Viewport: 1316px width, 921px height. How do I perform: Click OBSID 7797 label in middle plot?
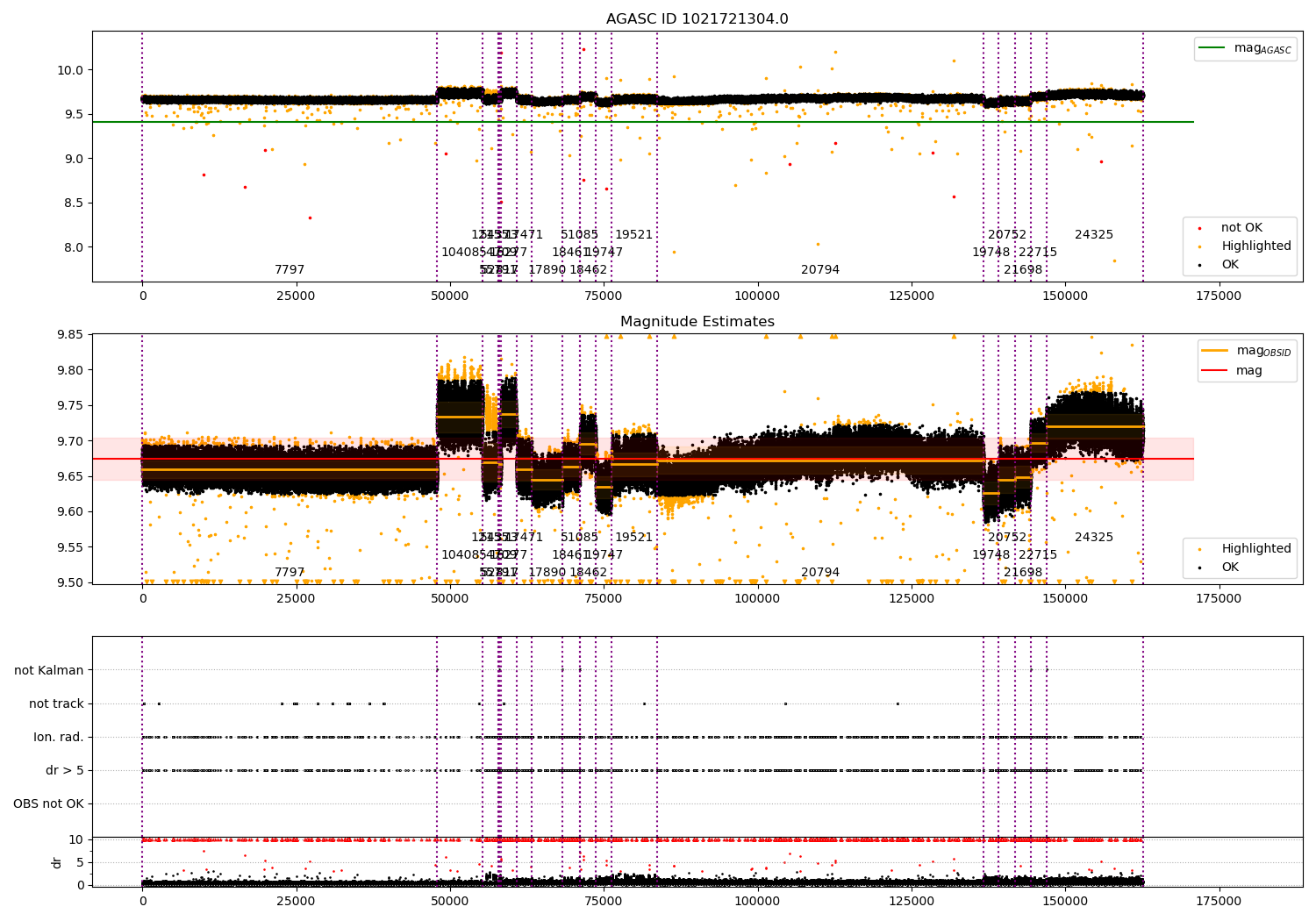(x=290, y=573)
